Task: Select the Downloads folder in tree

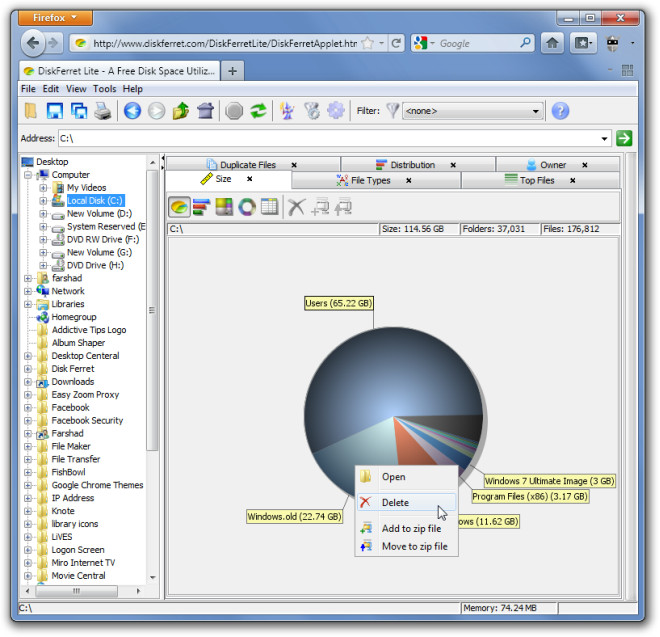Action: [72, 381]
